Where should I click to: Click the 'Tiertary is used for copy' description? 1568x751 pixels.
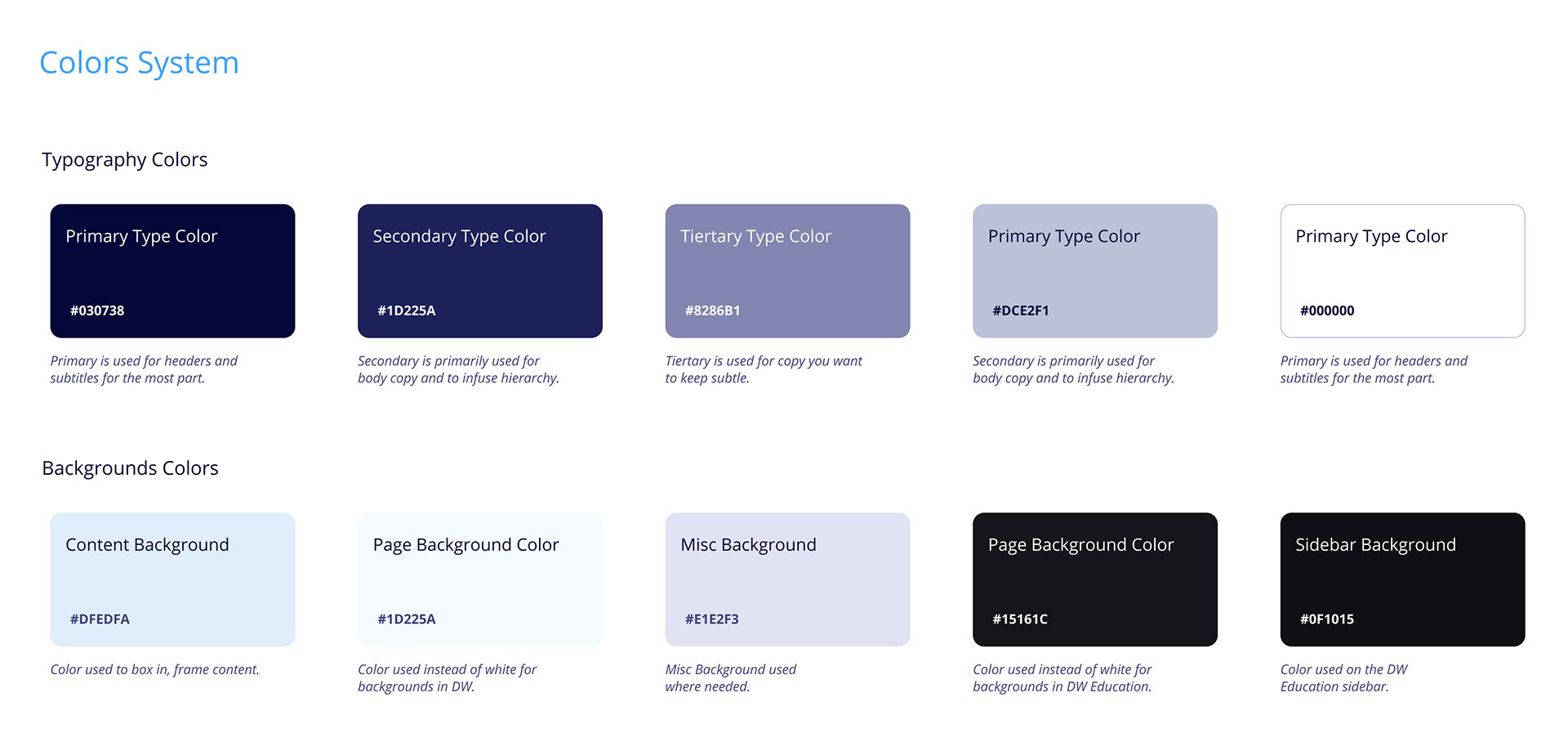[x=764, y=369]
